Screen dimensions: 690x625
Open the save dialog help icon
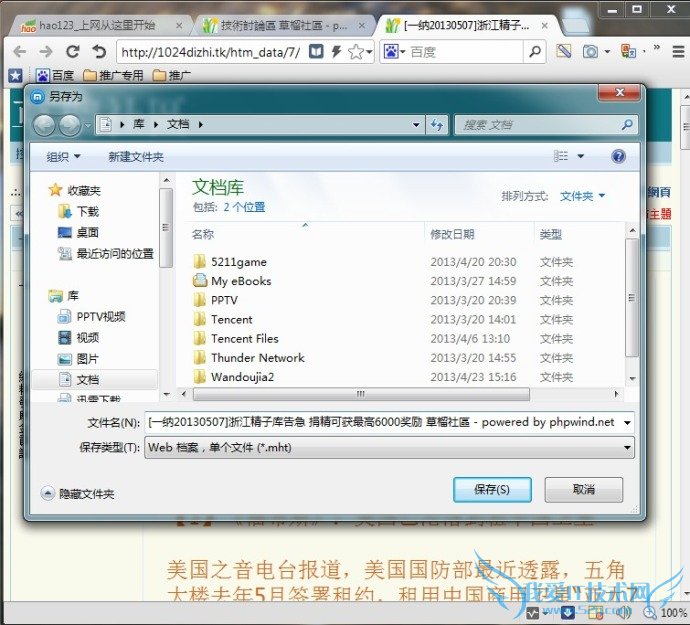click(618, 156)
